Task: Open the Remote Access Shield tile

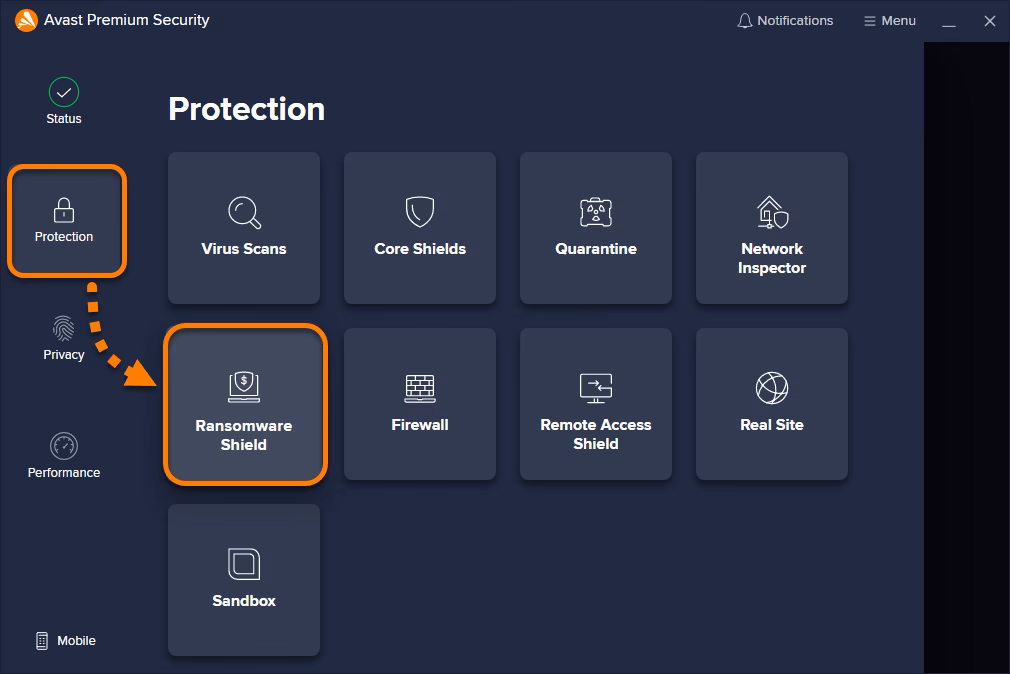Action: 596,404
